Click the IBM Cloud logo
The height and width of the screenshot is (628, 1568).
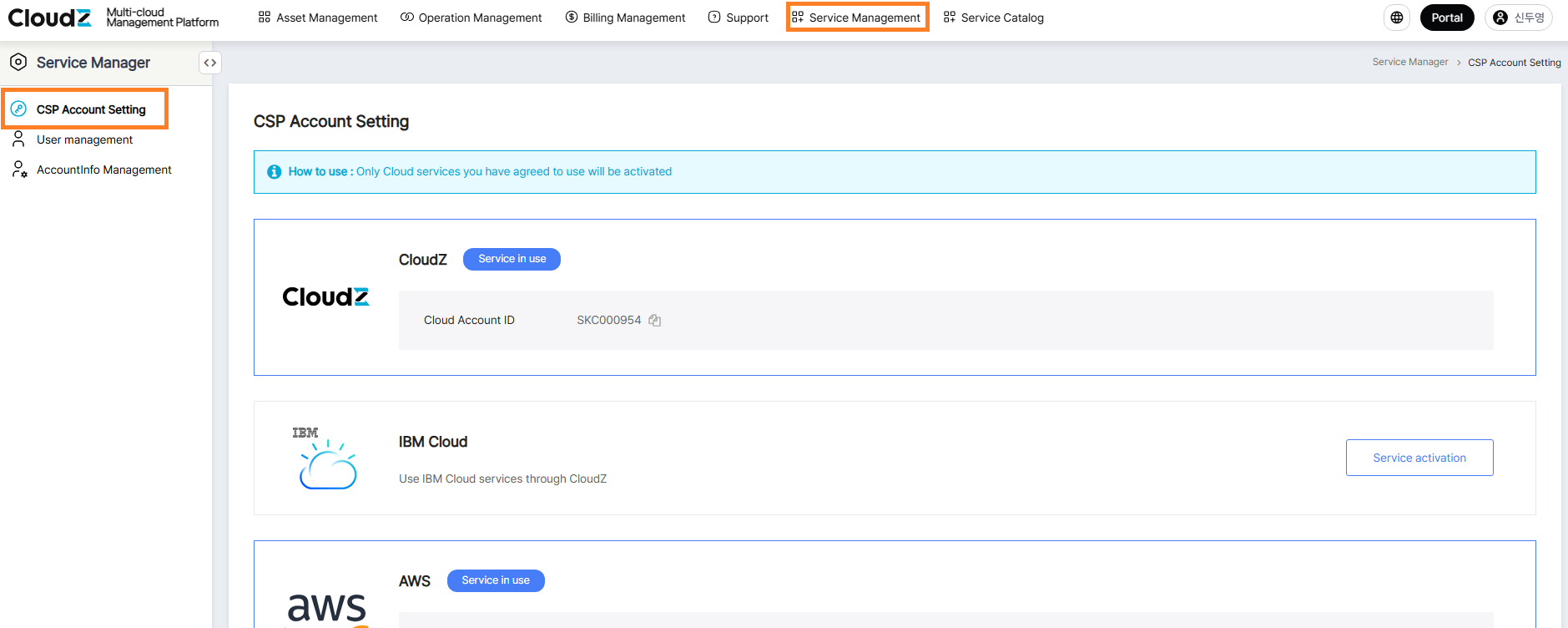325,458
